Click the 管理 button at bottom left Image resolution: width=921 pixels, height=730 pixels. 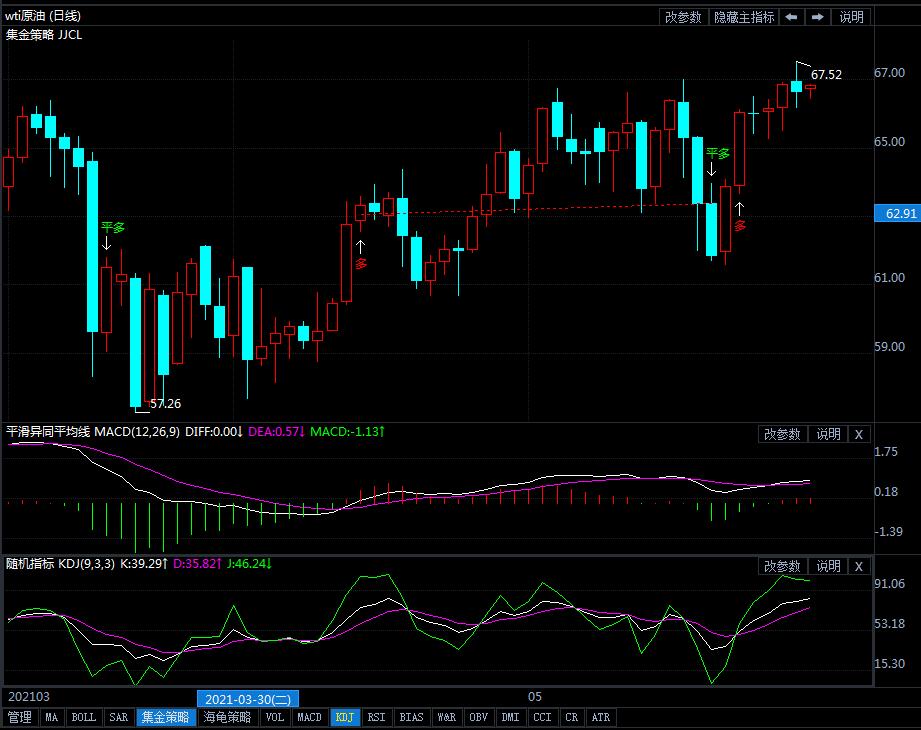click(x=19, y=717)
